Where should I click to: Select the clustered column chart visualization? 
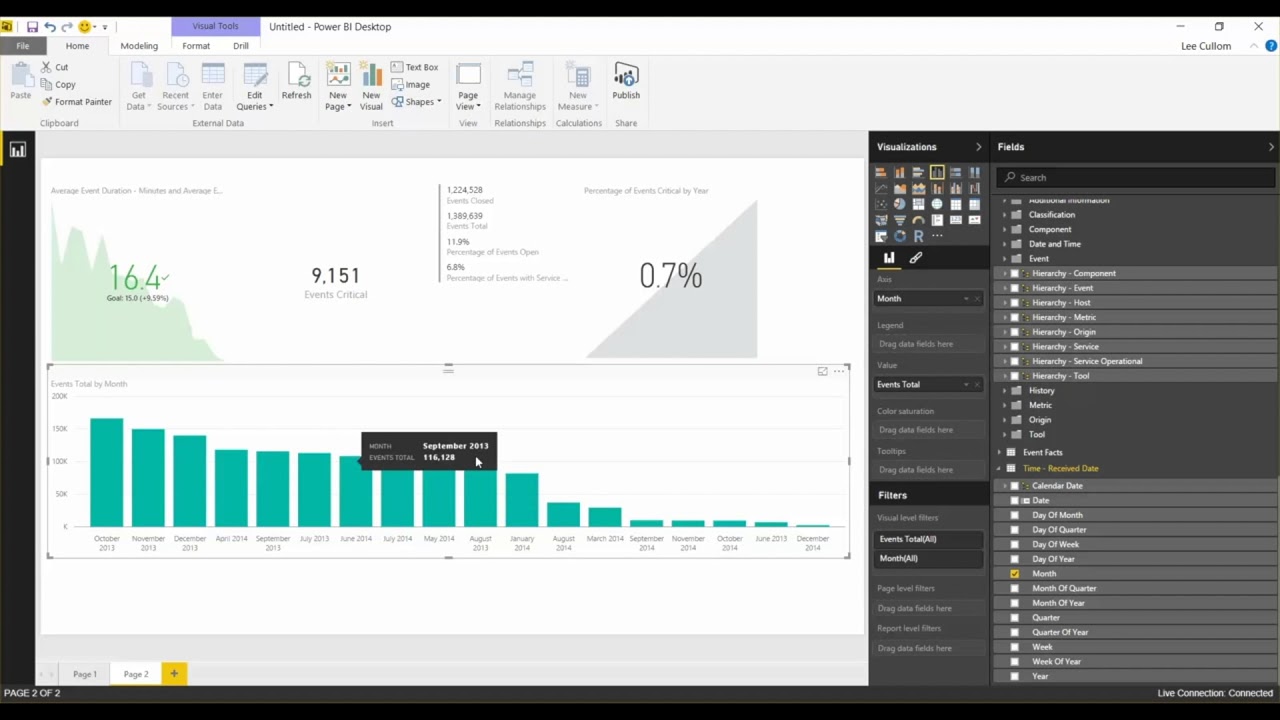(x=937, y=172)
